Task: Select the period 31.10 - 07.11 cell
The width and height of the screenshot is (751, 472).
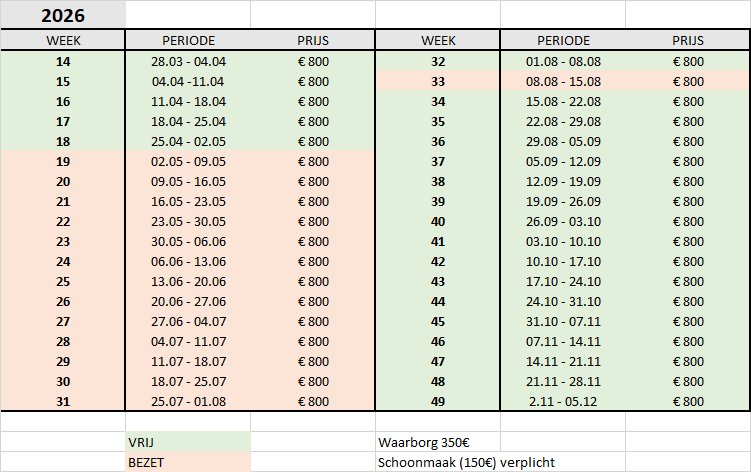Action: [x=563, y=321]
